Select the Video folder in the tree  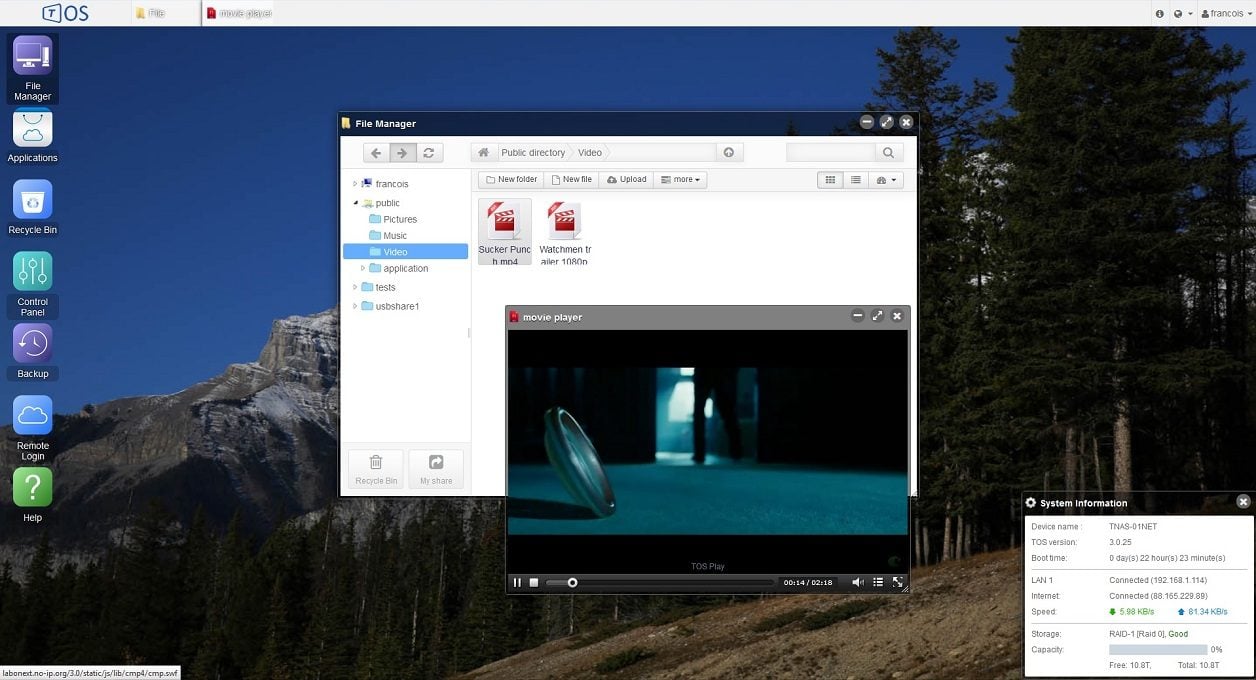coord(405,252)
